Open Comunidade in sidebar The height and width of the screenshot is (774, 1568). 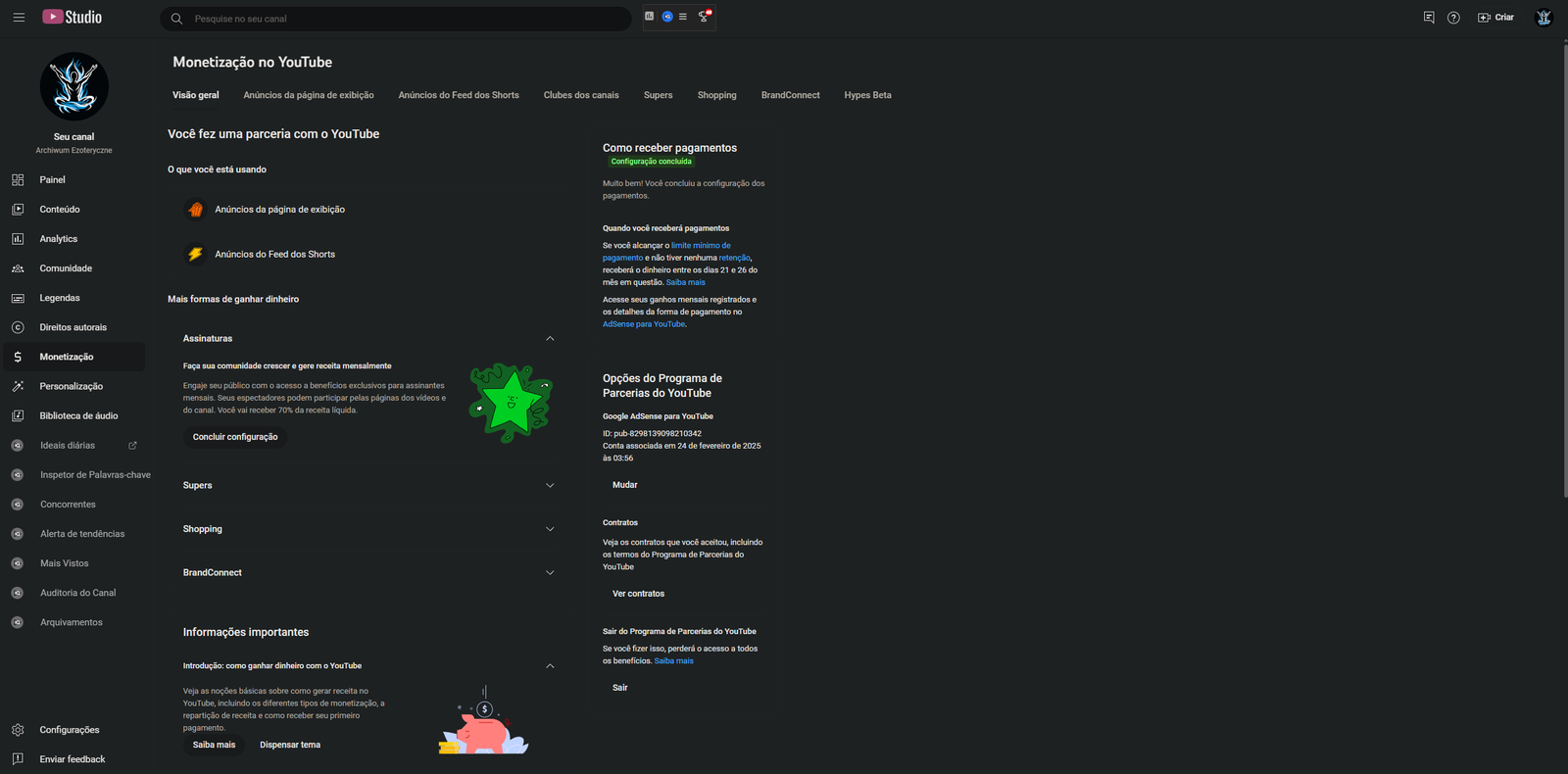(x=74, y=268)
